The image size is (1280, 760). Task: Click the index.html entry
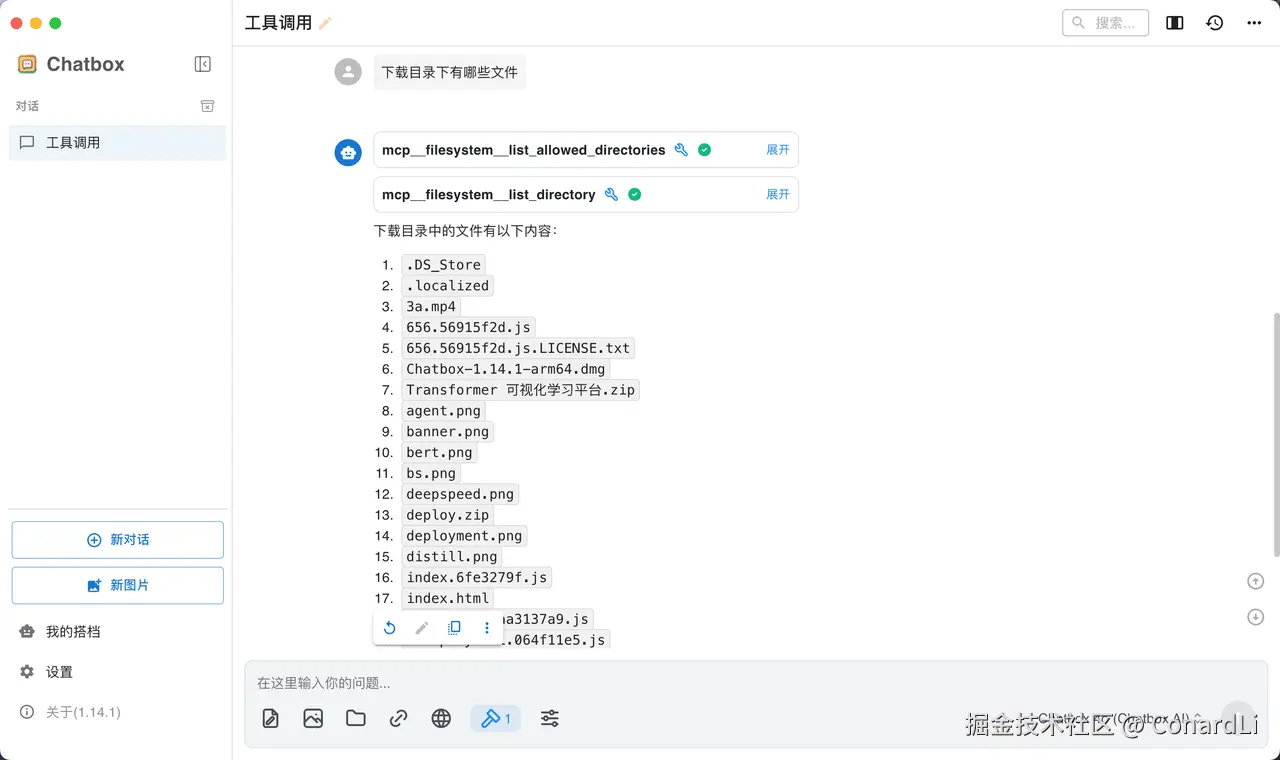click(448, 599)
